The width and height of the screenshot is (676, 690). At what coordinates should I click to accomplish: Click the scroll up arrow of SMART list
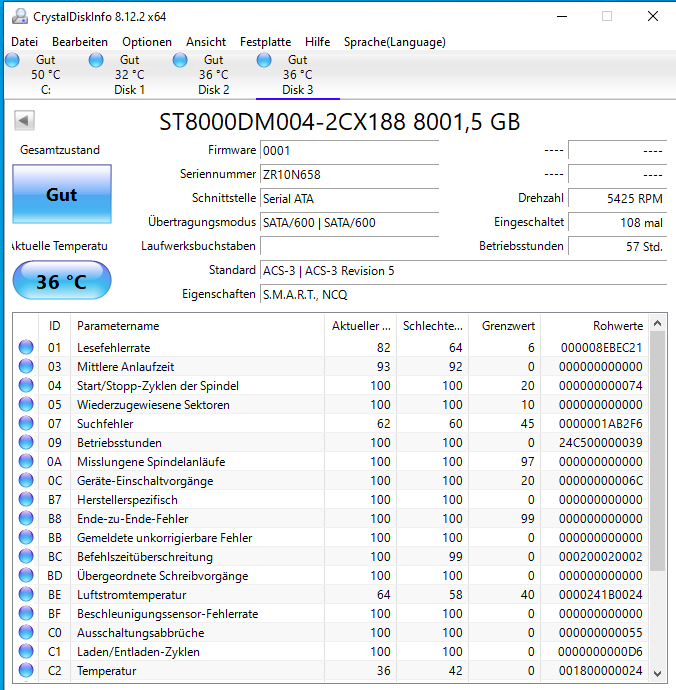(658, 323)
